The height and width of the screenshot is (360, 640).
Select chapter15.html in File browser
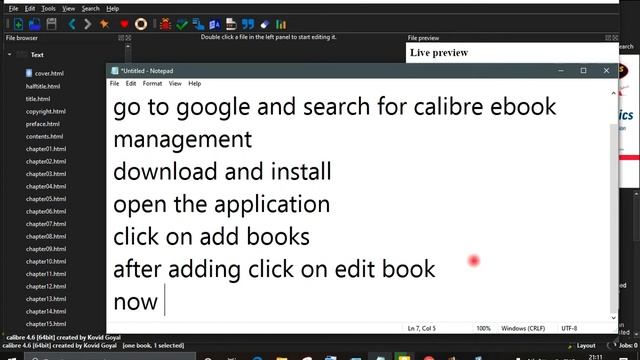46,324
